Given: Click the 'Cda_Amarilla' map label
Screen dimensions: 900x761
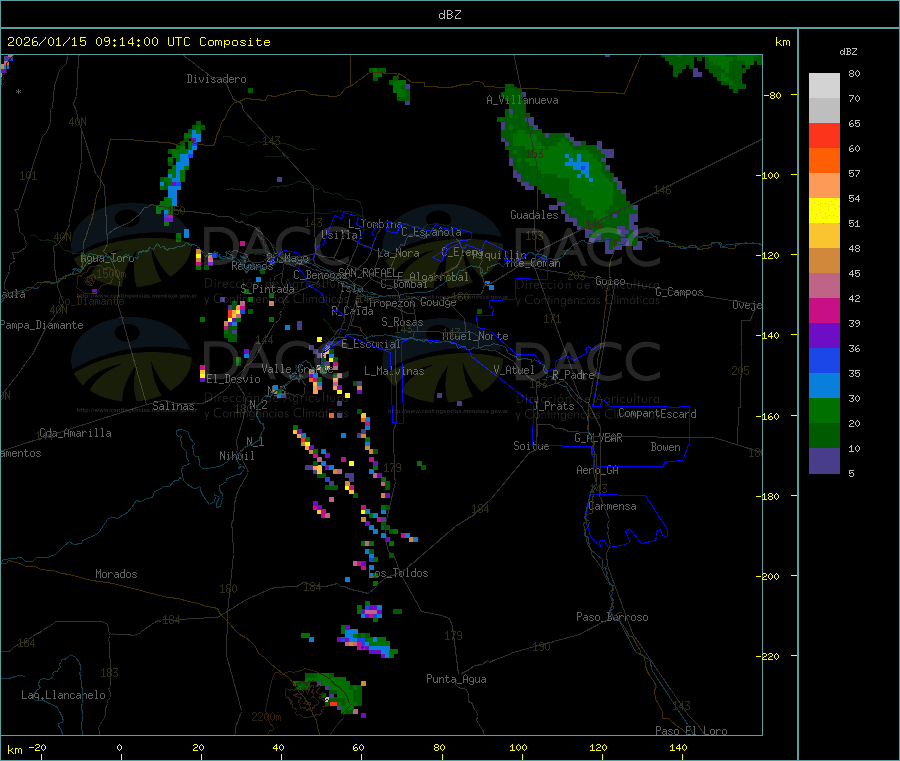Looking at the screenshot, I should point(75,433).
